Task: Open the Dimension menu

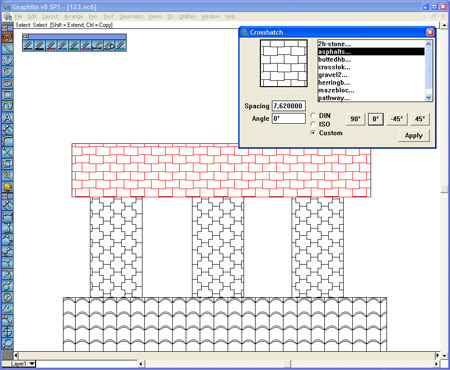Action: point(131,16)
